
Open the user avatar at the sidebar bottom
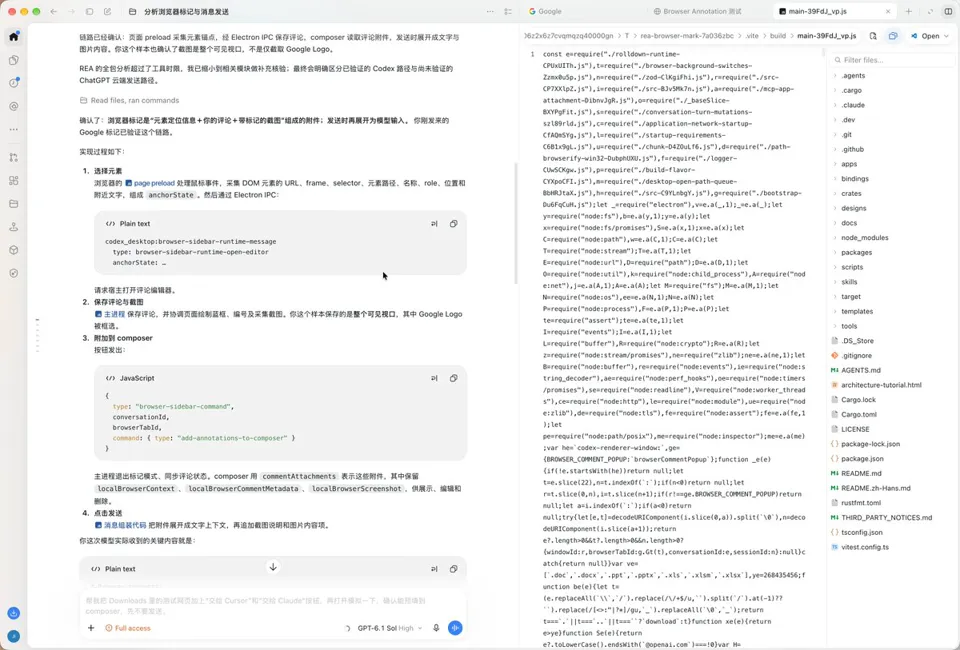pyautogui.click(x=13, y=637)
